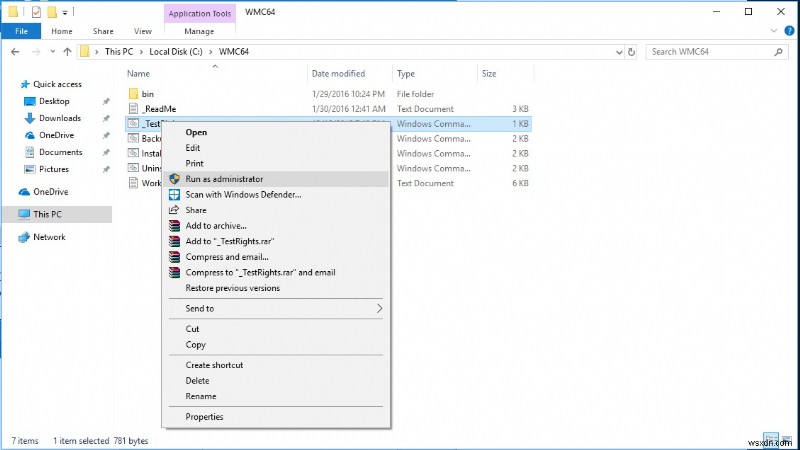
Task: Click the chevron after This PC in path
Action: [141, 52]
